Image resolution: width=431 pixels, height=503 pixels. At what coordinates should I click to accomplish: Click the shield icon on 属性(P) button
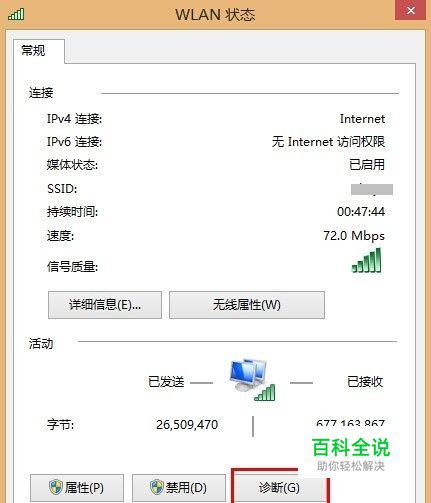[56, 487]
